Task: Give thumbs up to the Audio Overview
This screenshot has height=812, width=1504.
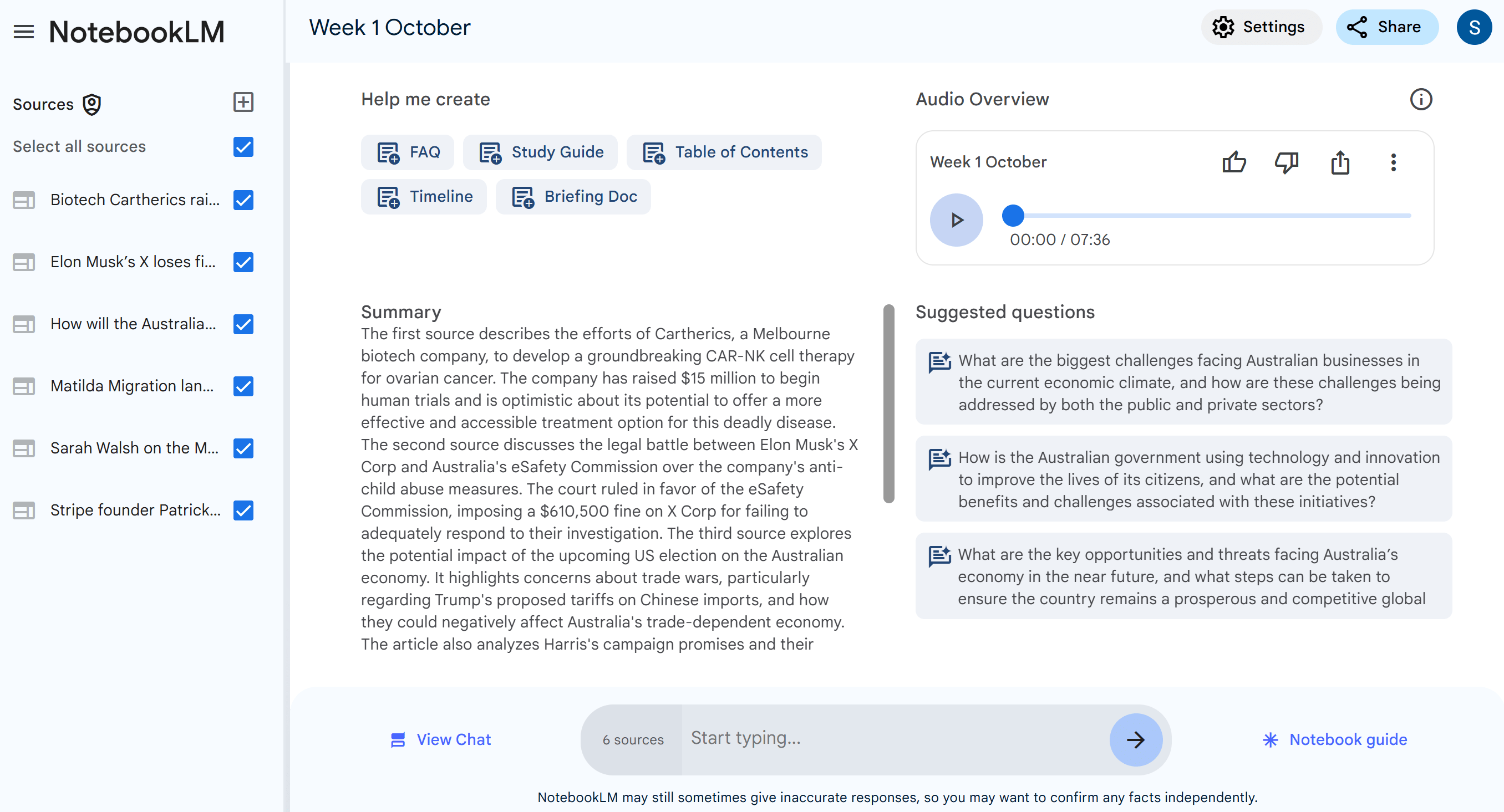Action: tap(1234, 163)
